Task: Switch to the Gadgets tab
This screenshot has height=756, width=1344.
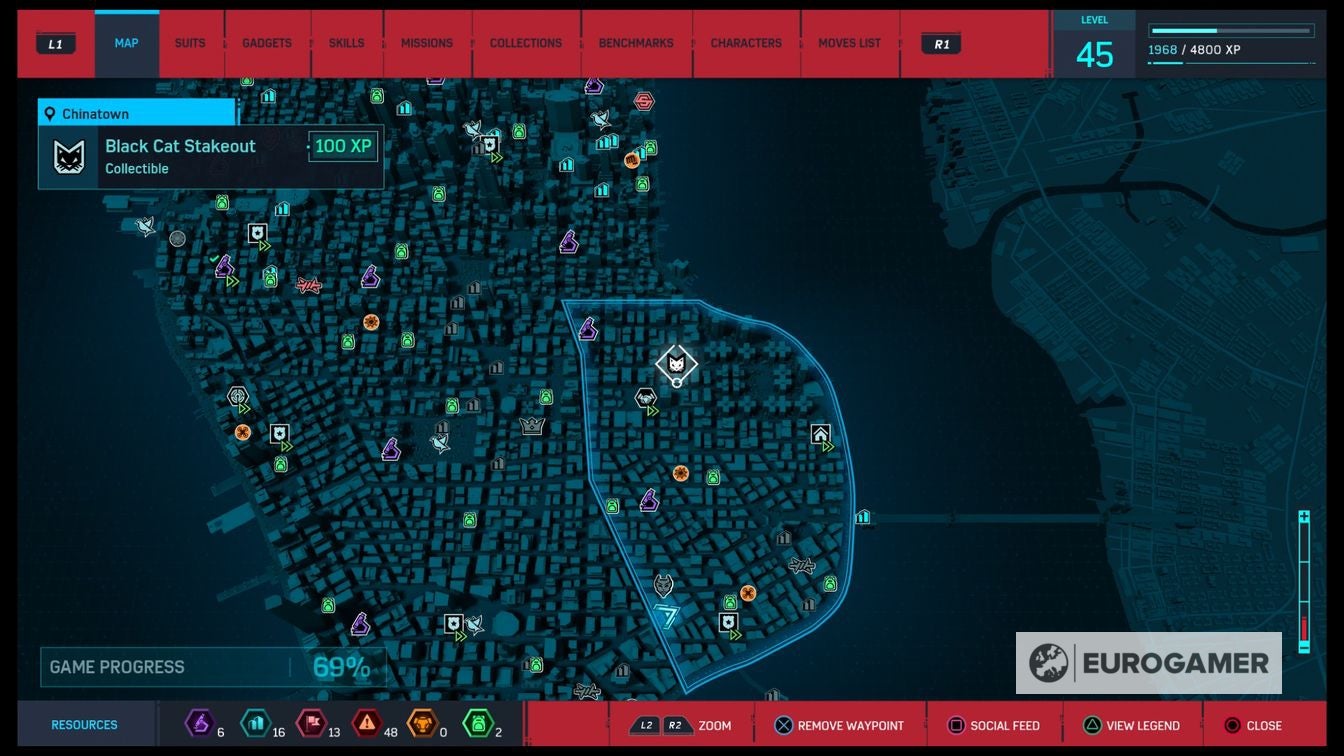Action: [267, 44]
